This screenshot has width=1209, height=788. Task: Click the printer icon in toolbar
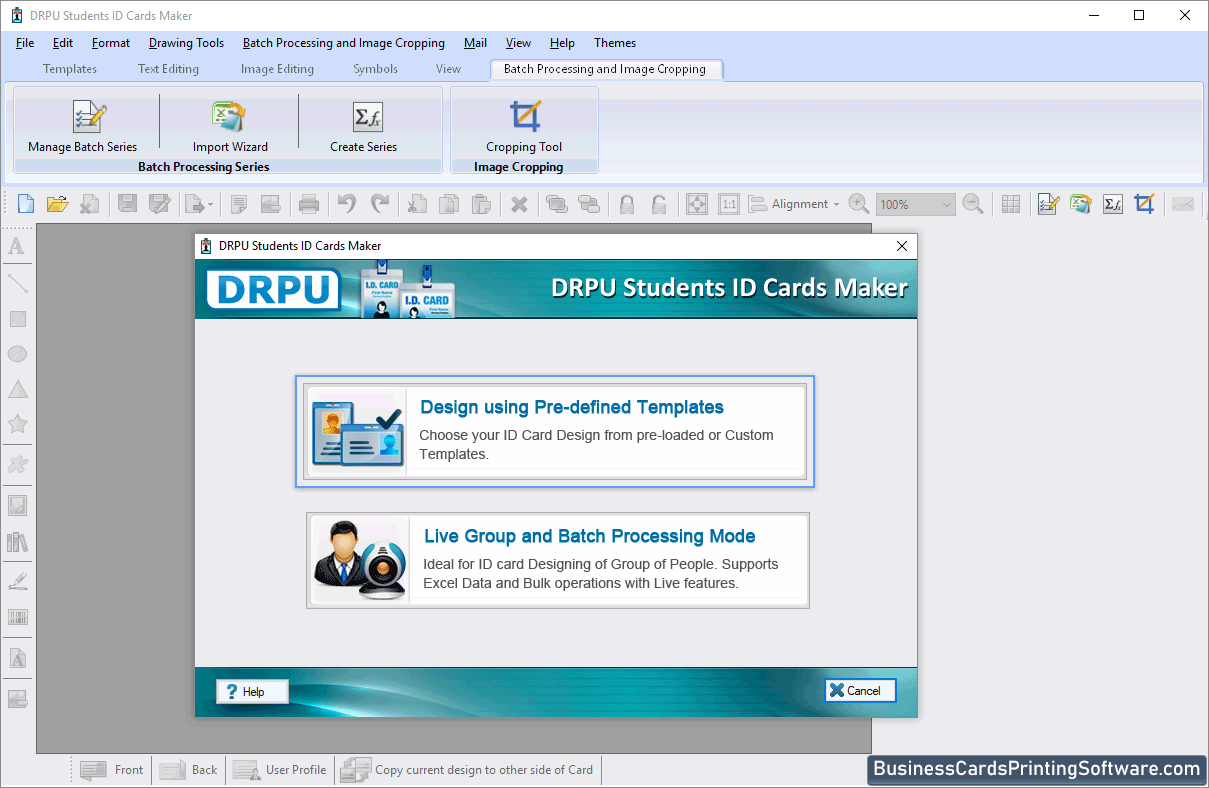click(309, 204)
